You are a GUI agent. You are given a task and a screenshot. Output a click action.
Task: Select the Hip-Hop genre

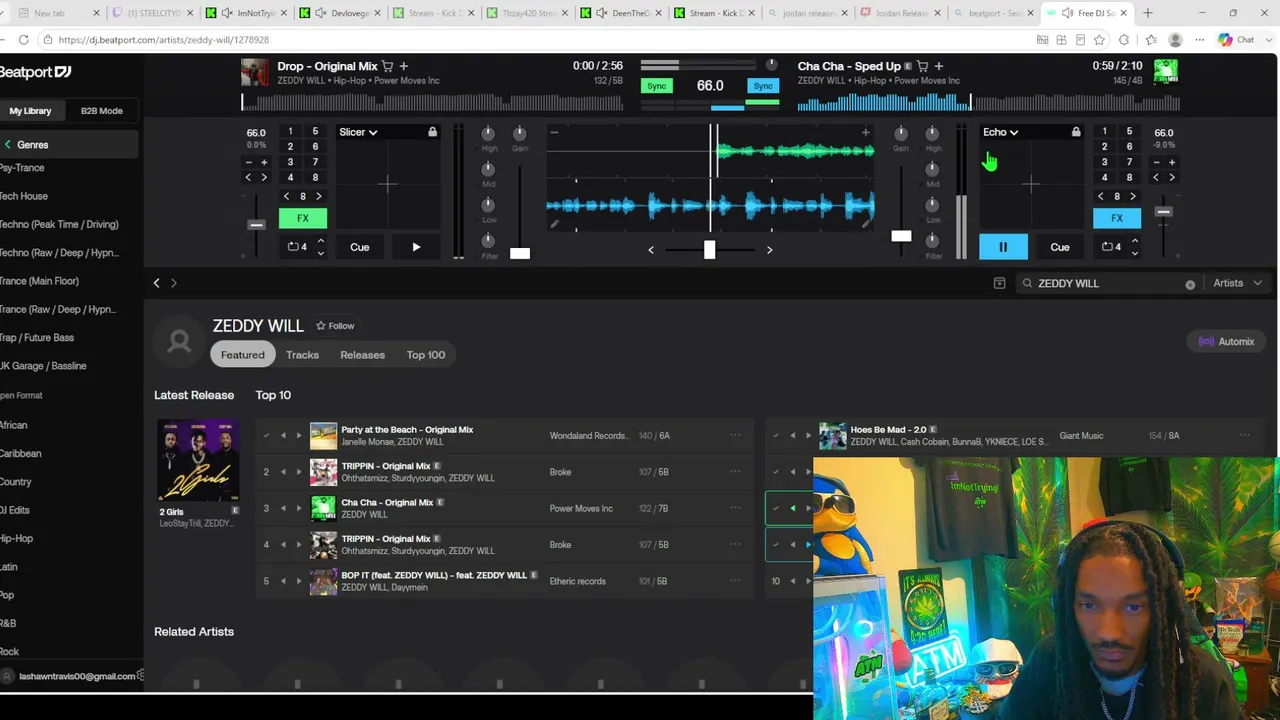tap(17, 538)
